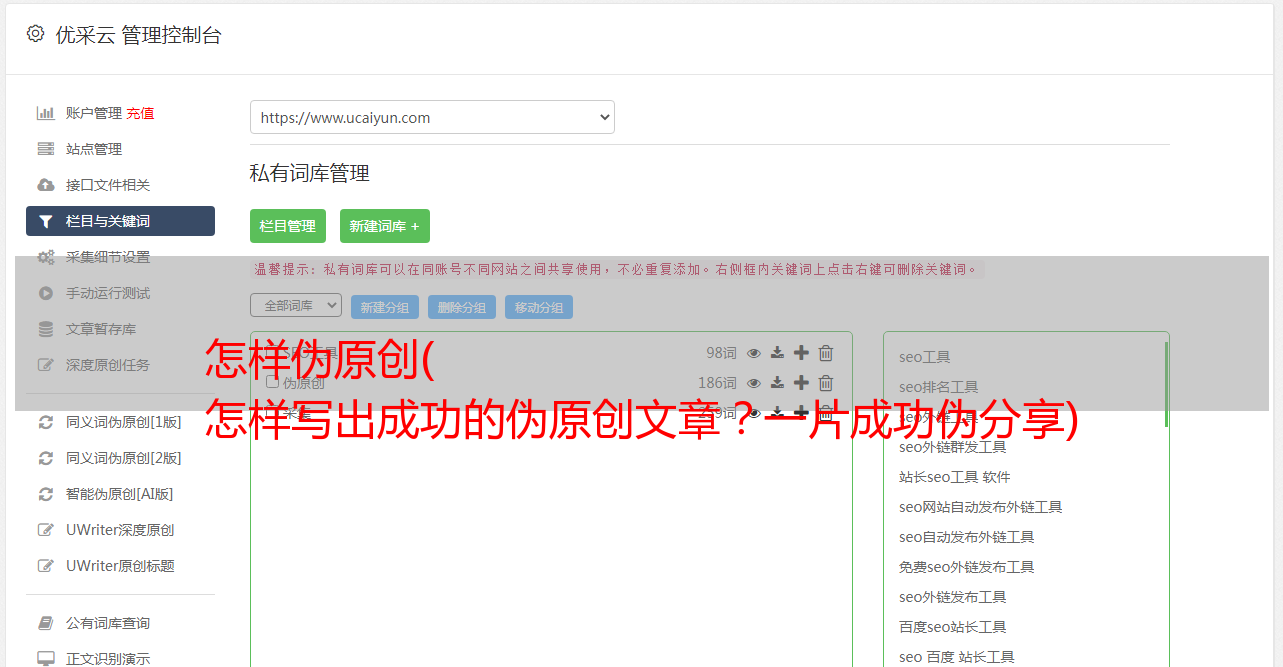Click the 优采云 管理控制台 header title
The width and height of the screenshot is (1283, 667).
coord(138,35)
